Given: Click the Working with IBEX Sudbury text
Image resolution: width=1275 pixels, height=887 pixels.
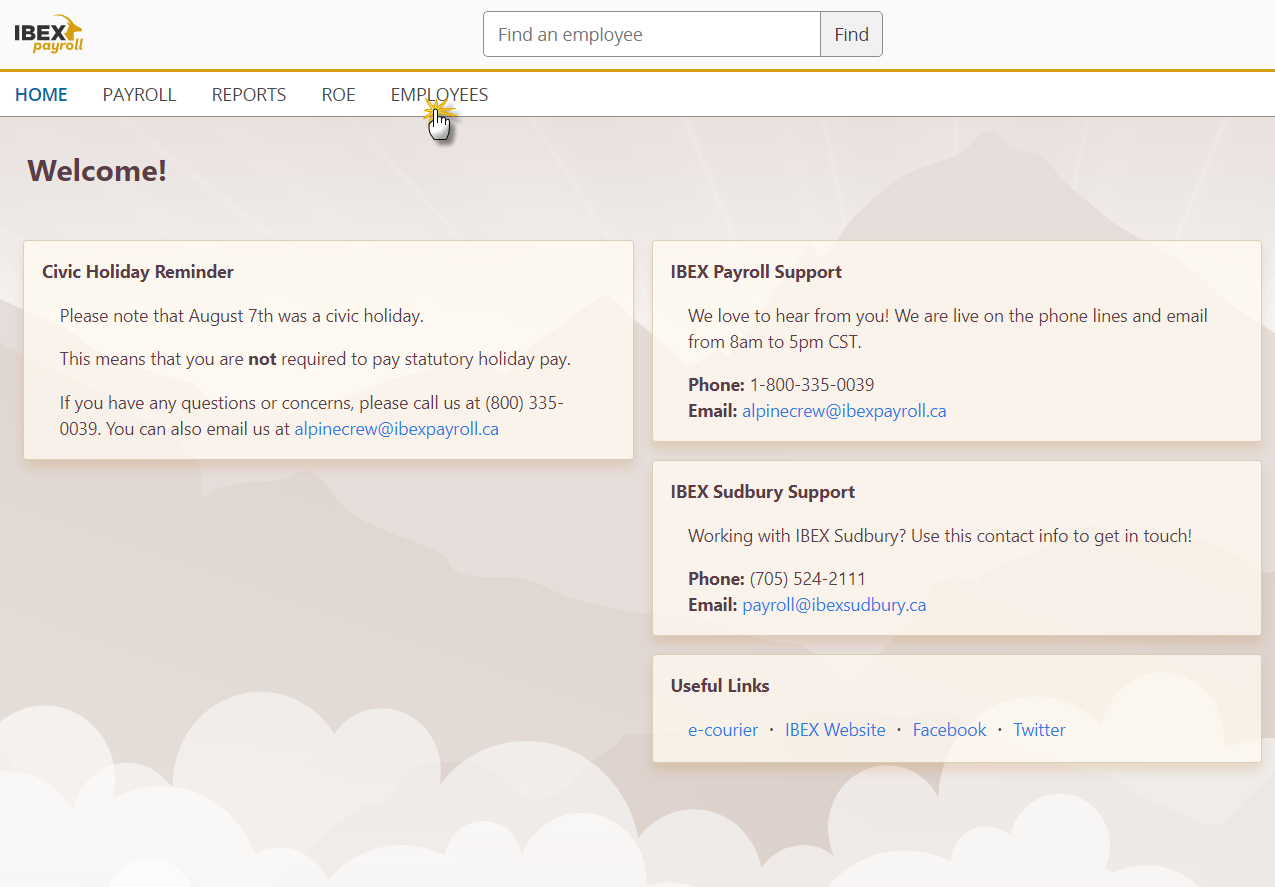Looking at the screenshot, I should click(940, 536).
